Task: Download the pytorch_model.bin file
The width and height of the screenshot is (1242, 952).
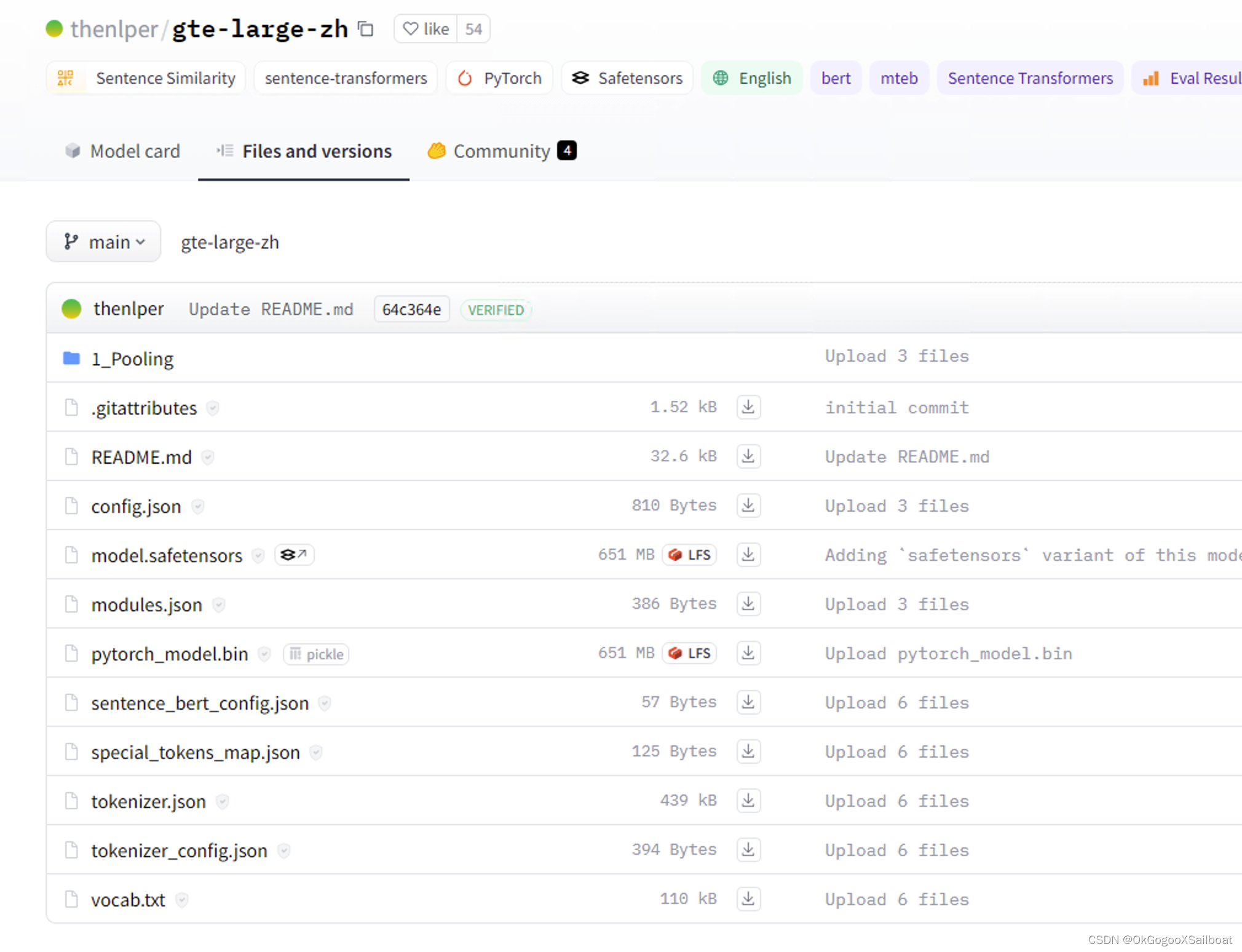Action: (748, 653)
